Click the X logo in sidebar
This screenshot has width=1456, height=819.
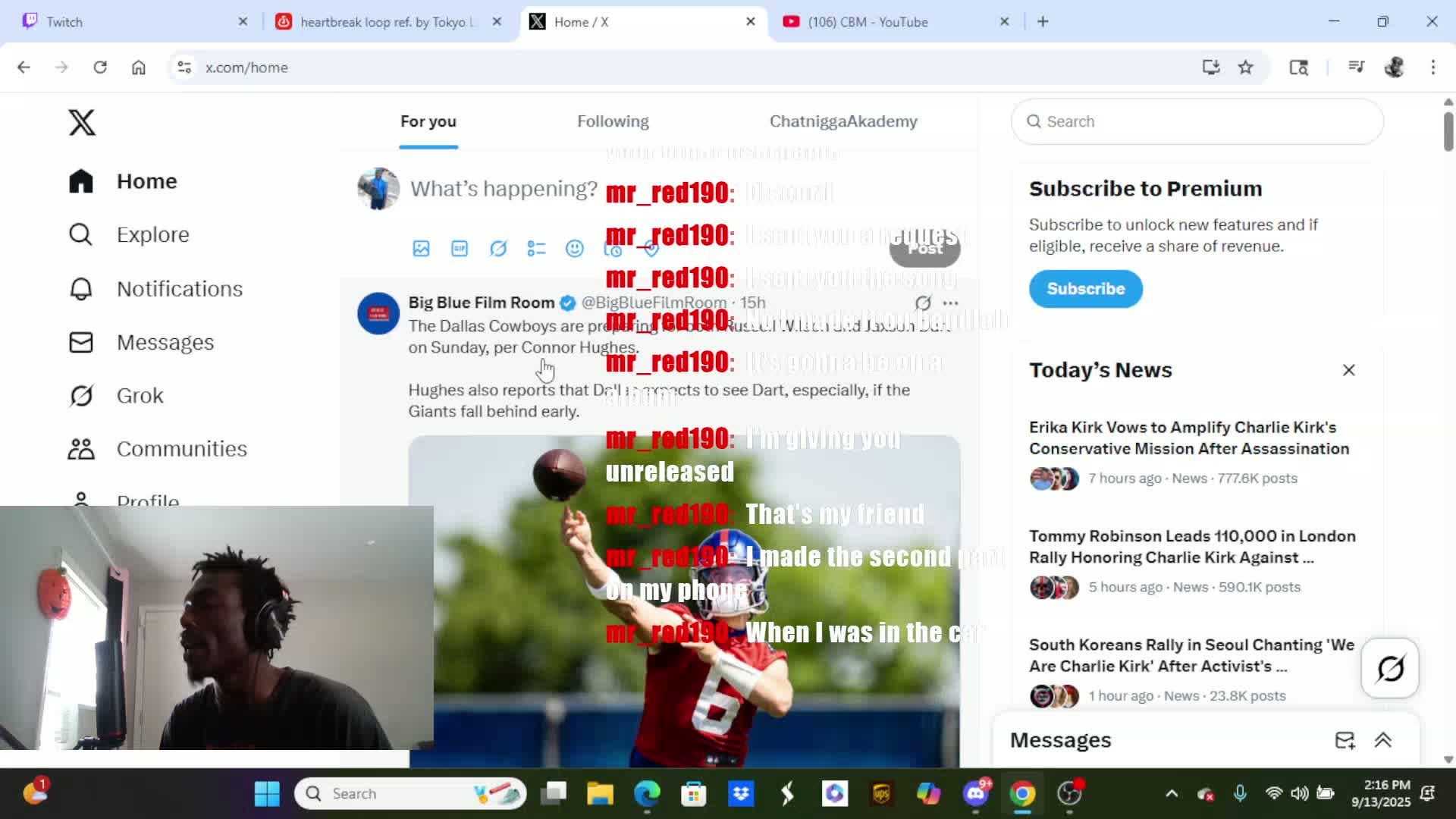tap(82, 122)
